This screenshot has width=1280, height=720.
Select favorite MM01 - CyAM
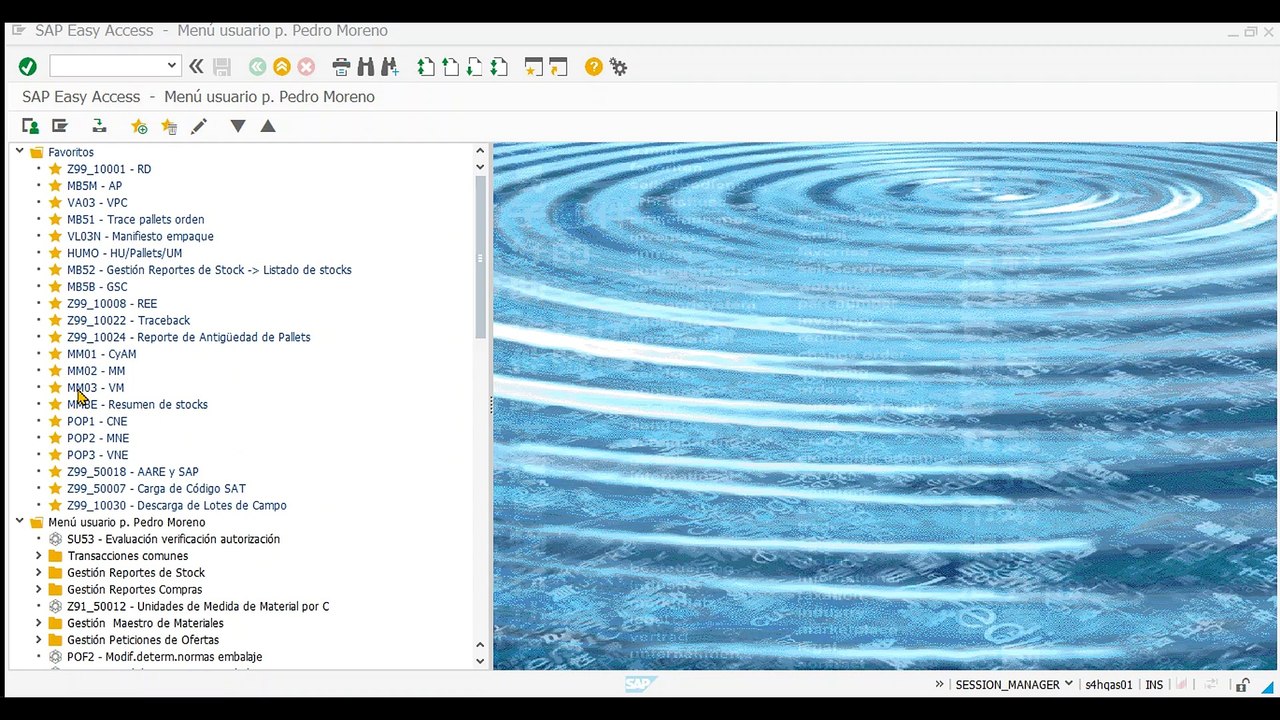[101, 354]
